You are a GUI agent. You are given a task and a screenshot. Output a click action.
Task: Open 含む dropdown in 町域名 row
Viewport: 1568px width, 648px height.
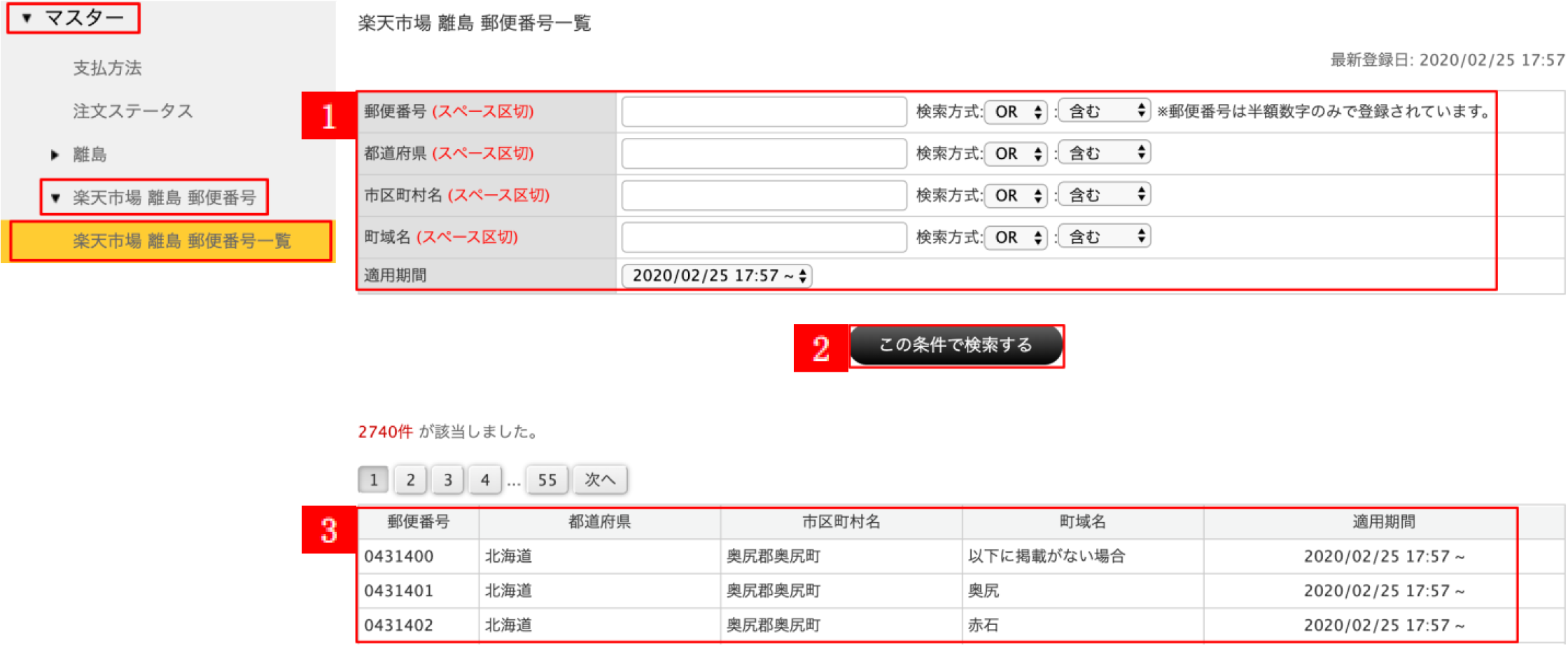click(x=1104, y=237)
